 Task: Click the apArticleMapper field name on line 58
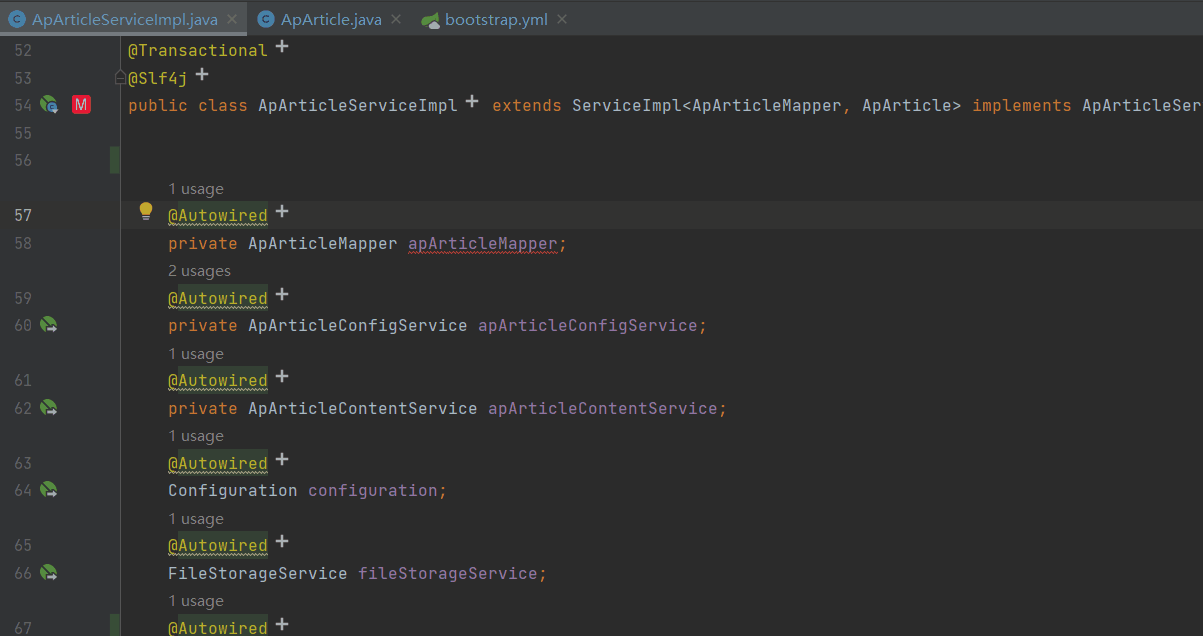click(483, 243)
